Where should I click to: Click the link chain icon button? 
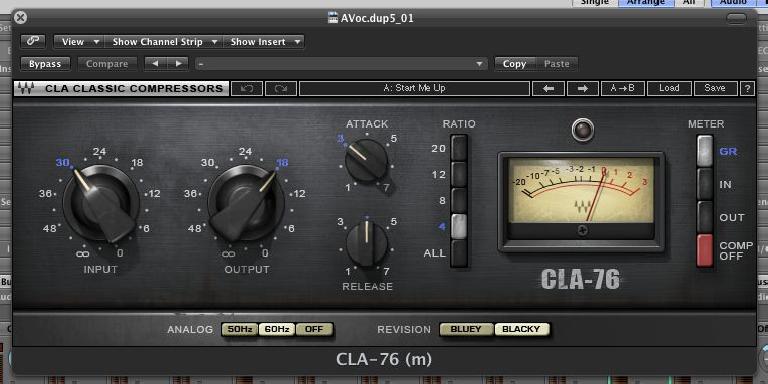[x=33, y=42]
